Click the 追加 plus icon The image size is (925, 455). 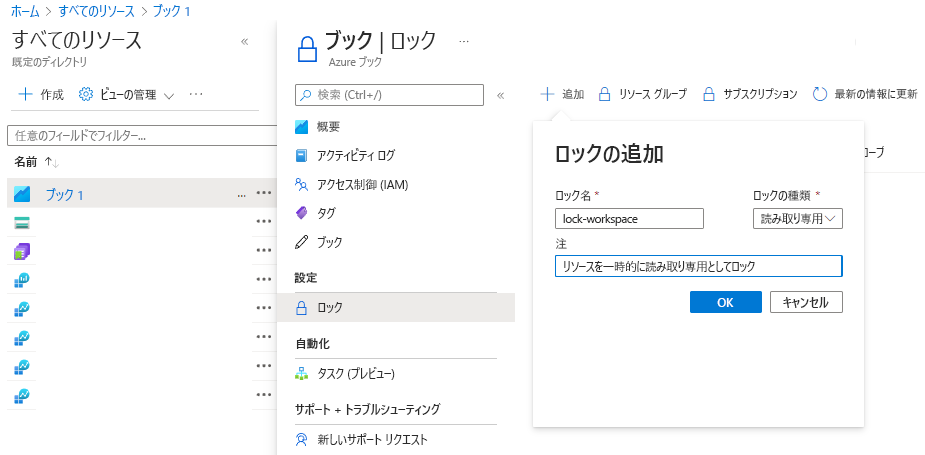pyautogui.click(x=547, y=94)
